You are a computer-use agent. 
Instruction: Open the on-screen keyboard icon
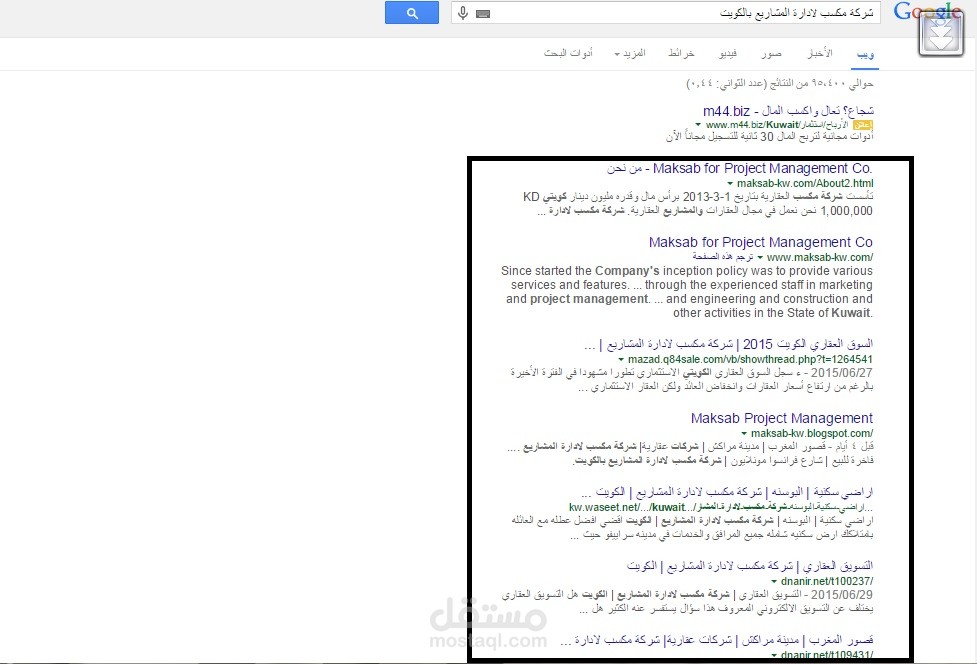pos(483,13)
